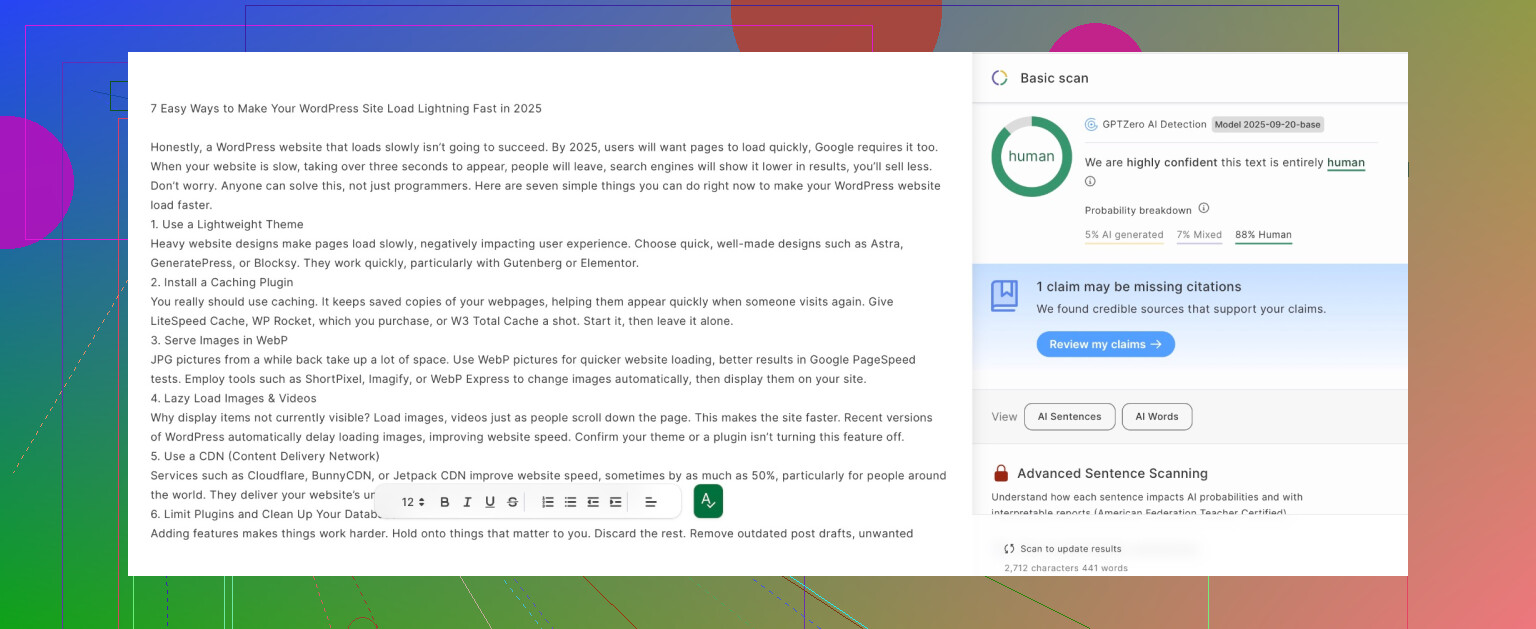Click the human donut chart result

[x=1031, y=157]
